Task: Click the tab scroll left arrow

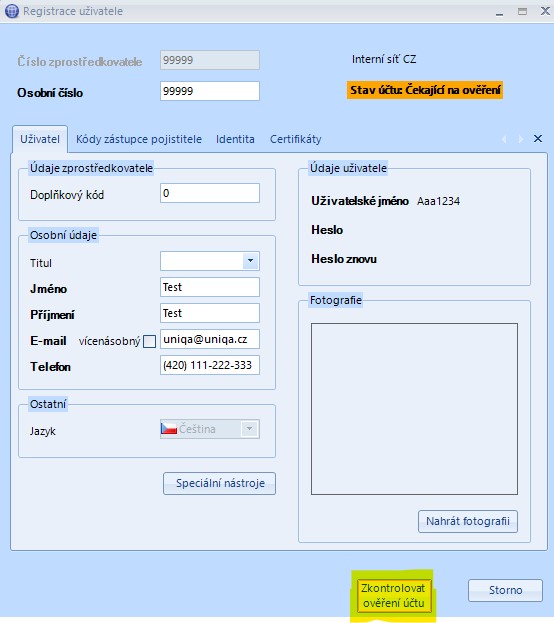Action: click(x=504, y=139)
